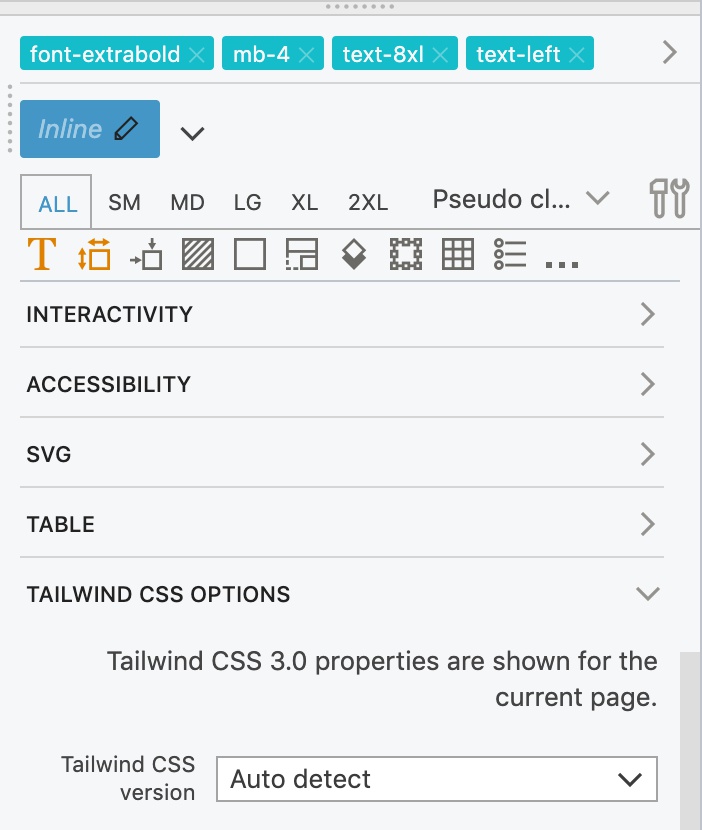The image size is (702, 830).
Task: Select the 2XL breakpoint tab
Action: [x=368, y=203]
